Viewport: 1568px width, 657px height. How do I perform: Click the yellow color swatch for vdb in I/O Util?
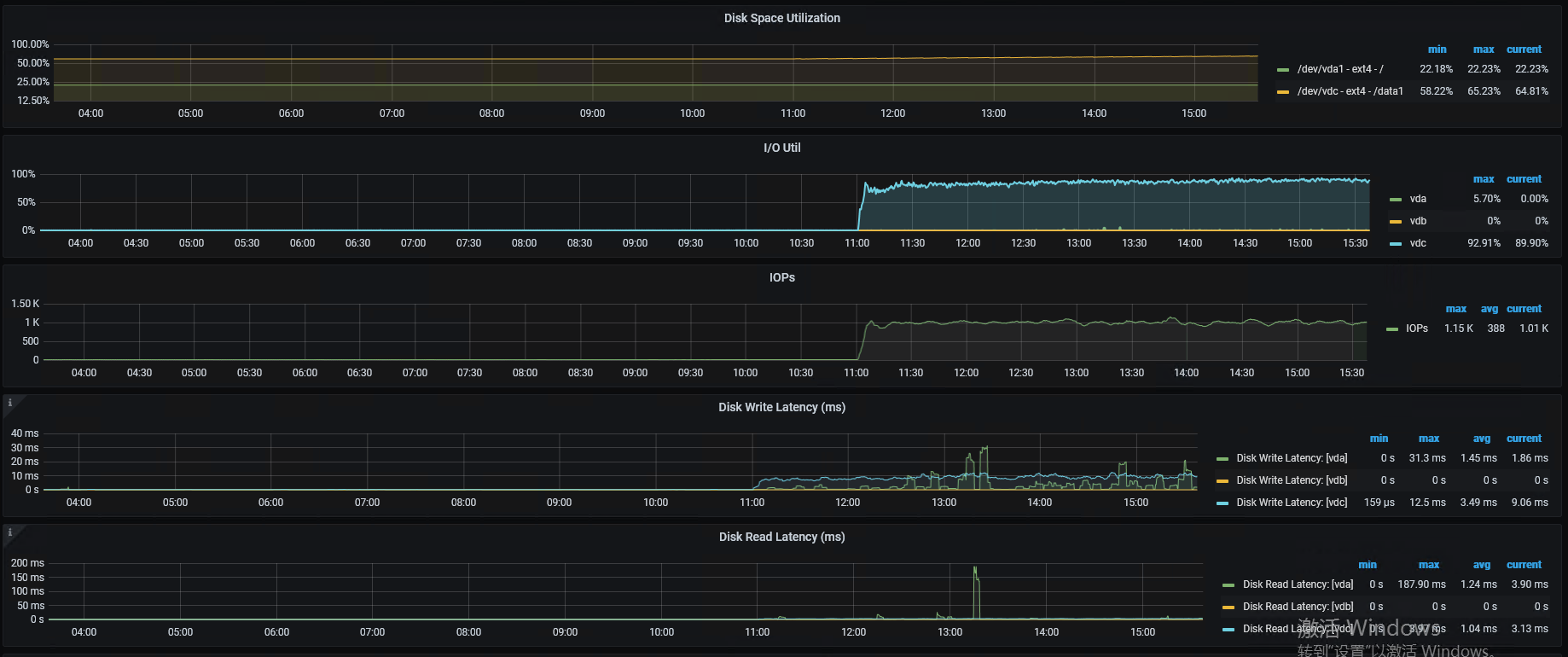click(1395, 222)
